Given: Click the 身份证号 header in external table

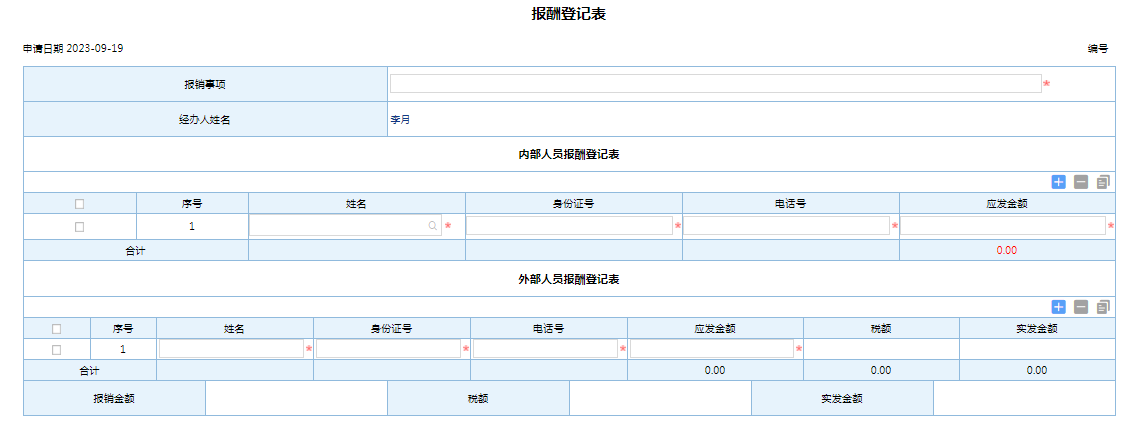Looking at the screenshot, I should pyautogui.click(x=392, y=329).
